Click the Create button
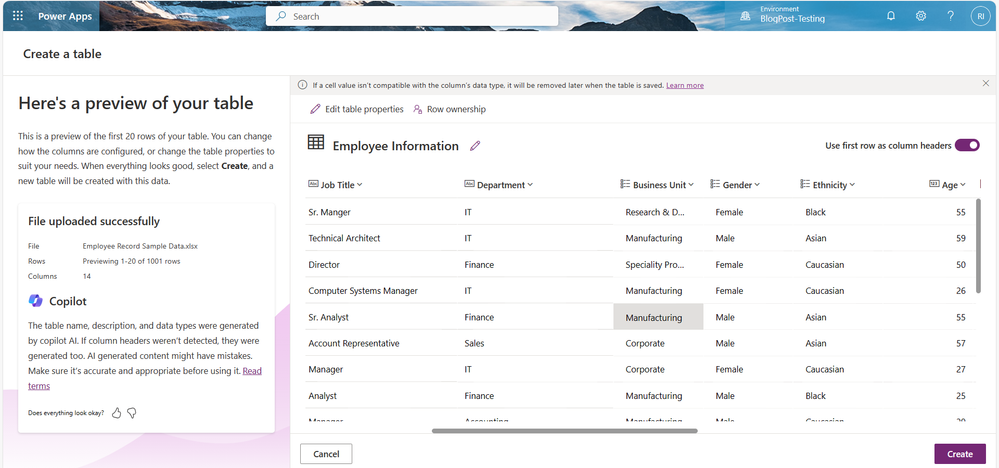Image resolution: width=999 pixels, height=468 pixels. 959,454
